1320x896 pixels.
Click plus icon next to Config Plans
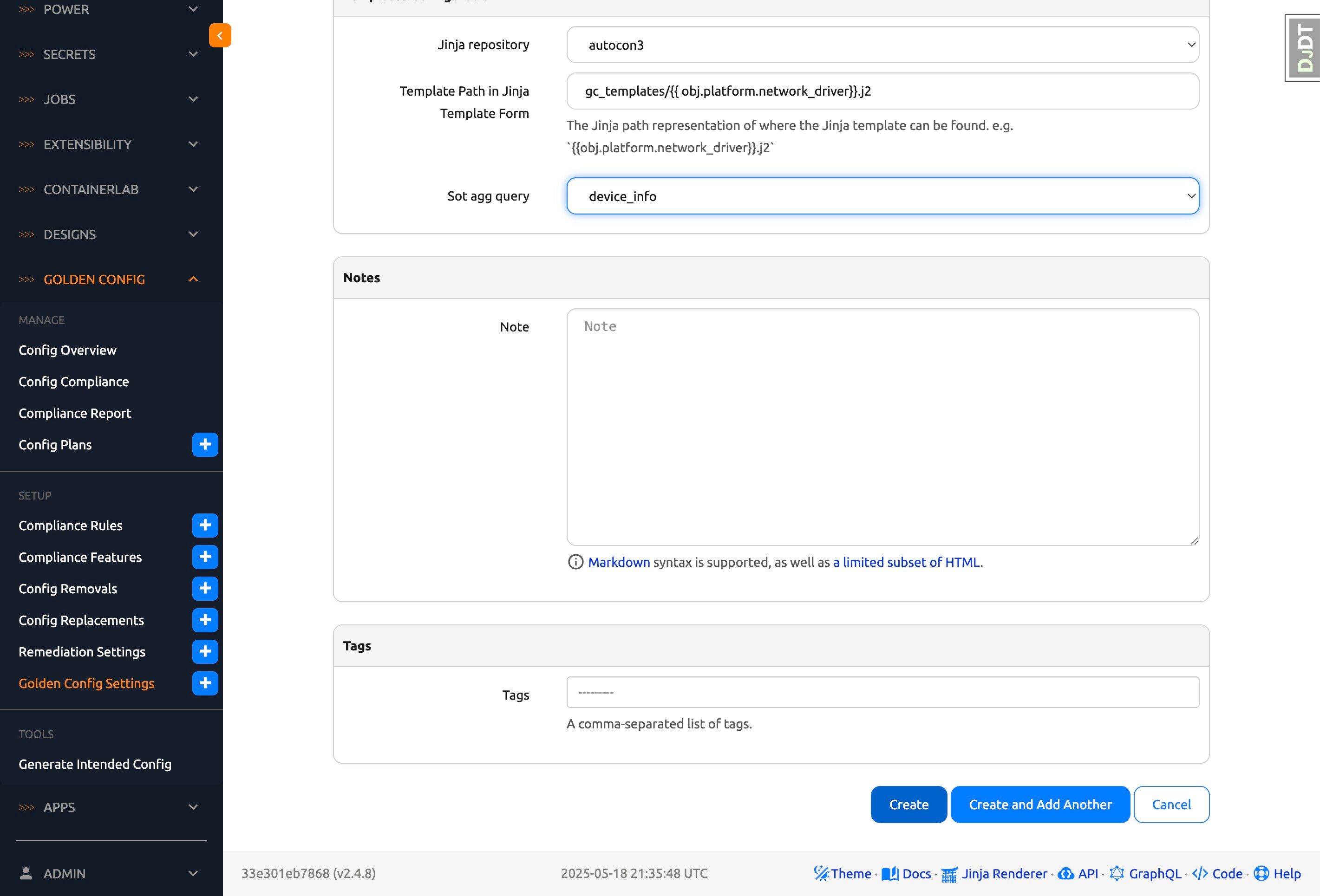tap(205, 445)
